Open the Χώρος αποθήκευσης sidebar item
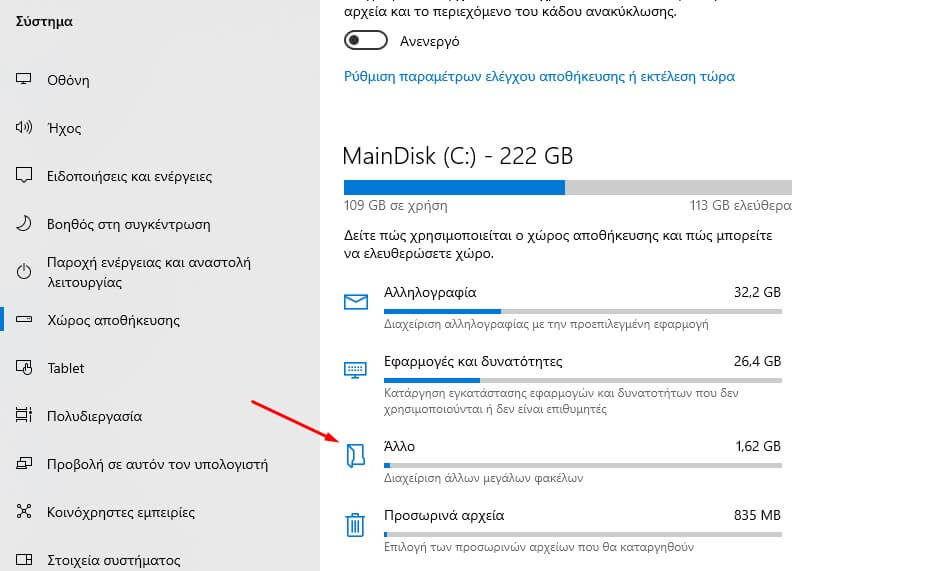 (113, 320)
